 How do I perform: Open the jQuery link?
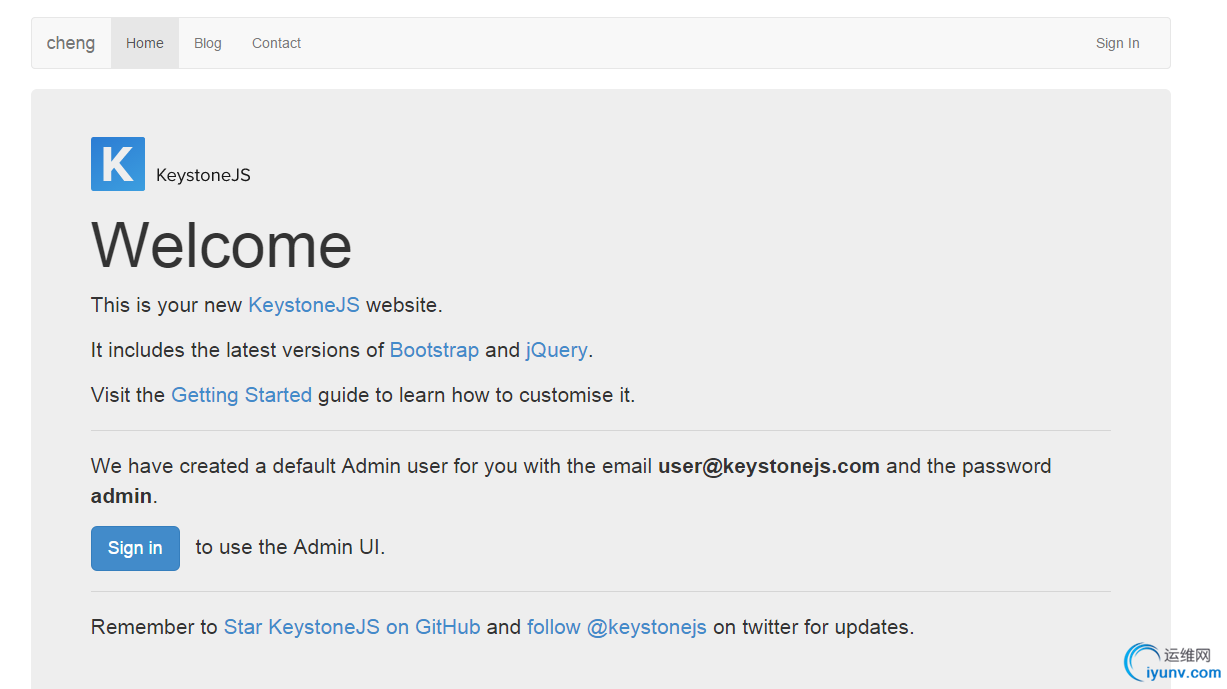coord(557,350)
